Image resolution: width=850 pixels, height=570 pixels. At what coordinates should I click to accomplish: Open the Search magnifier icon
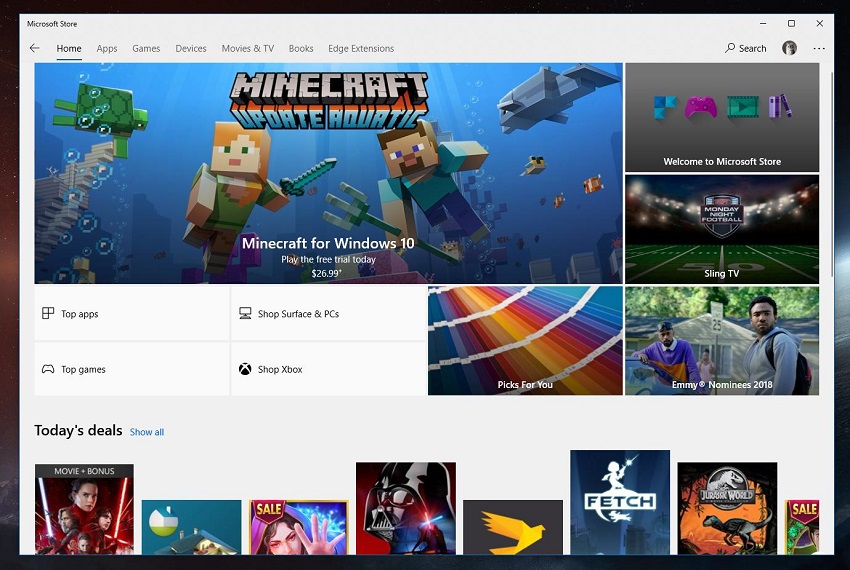pyautogui.click(x=731, y=48)
